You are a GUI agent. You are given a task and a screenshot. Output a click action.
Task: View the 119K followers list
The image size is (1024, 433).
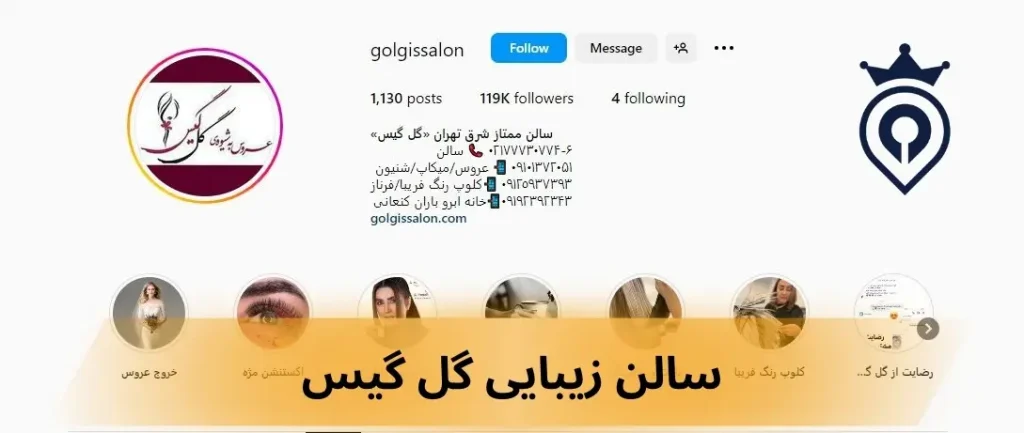[526, 99]
